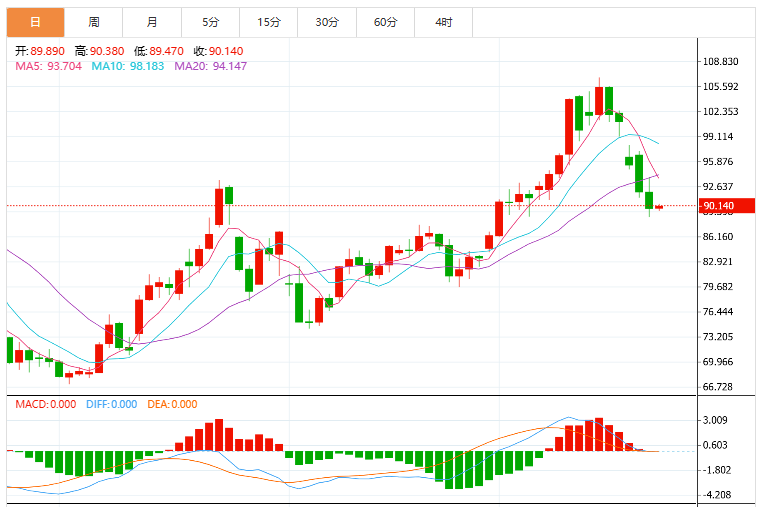Viewport: 763px width, 507px height.
Task: Click the MA20 indicator label
Action: click(x=211, y=66)
